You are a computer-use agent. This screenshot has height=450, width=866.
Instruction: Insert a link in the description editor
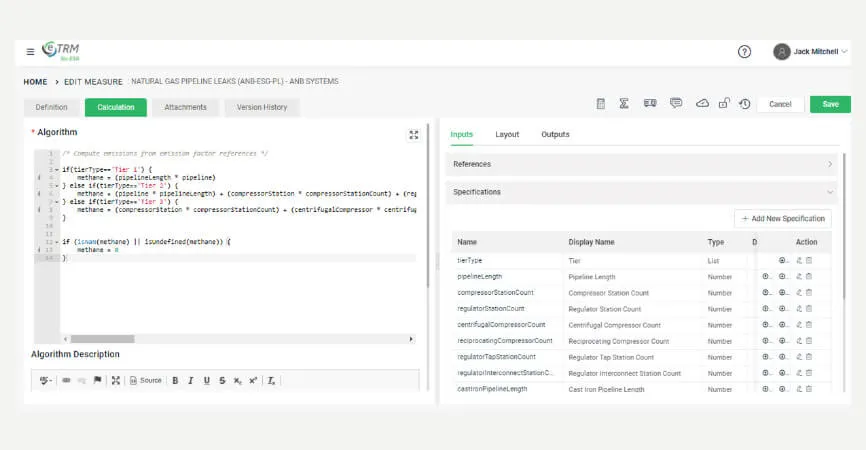[x=66, y=380]
